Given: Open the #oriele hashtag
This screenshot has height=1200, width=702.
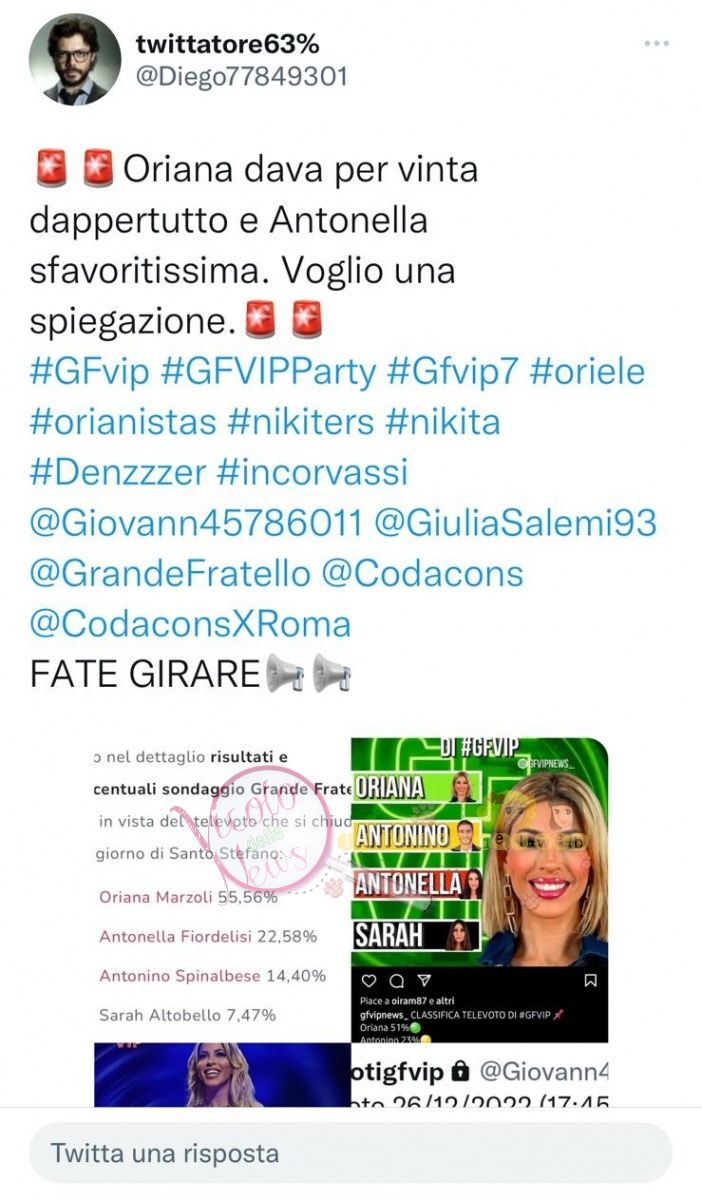Looking at the screenshot, I should pos(588,372).
